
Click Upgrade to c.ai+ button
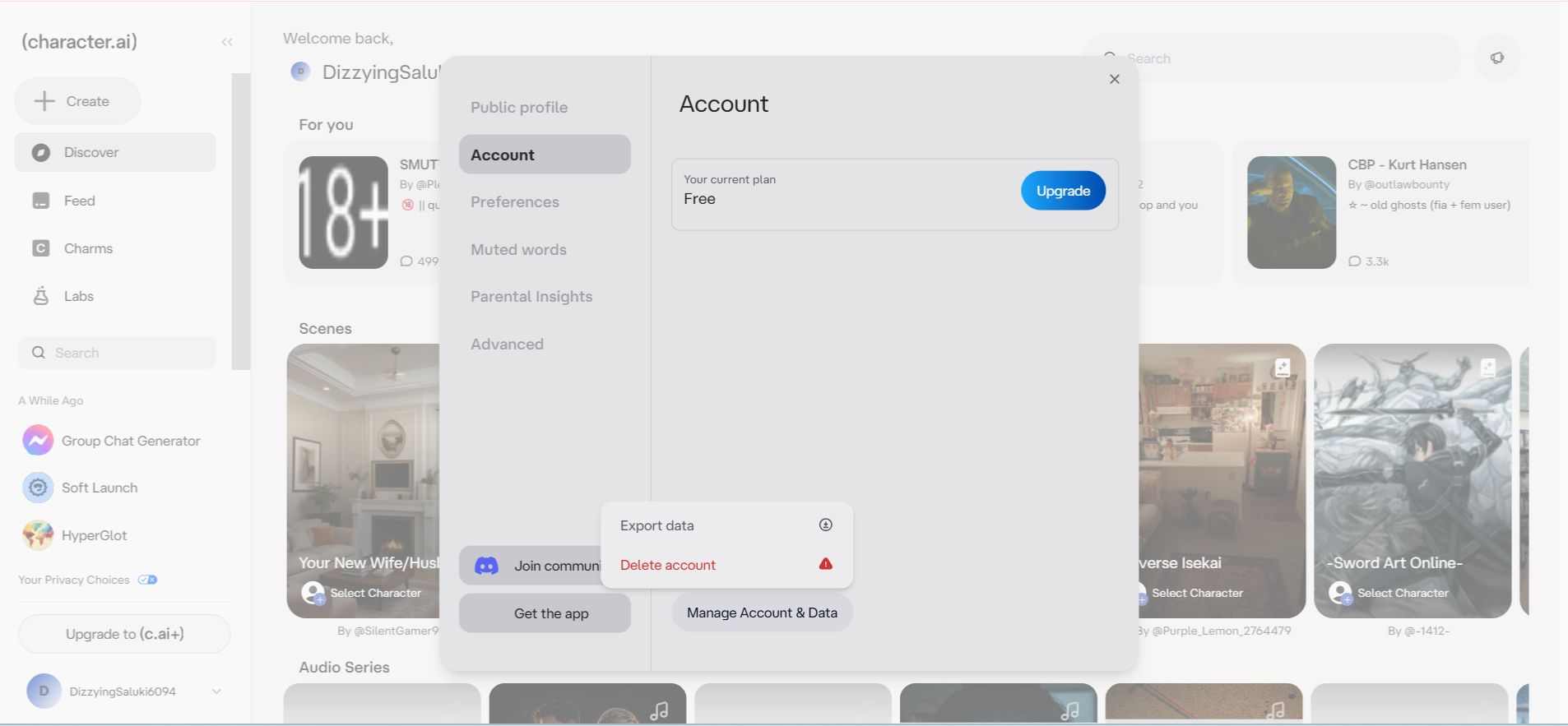click(x=124, y=634)
